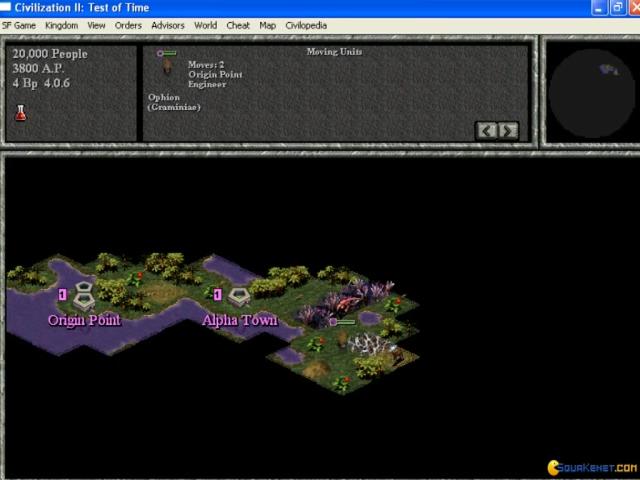Click the Moving Units heading

coord(334,52)
